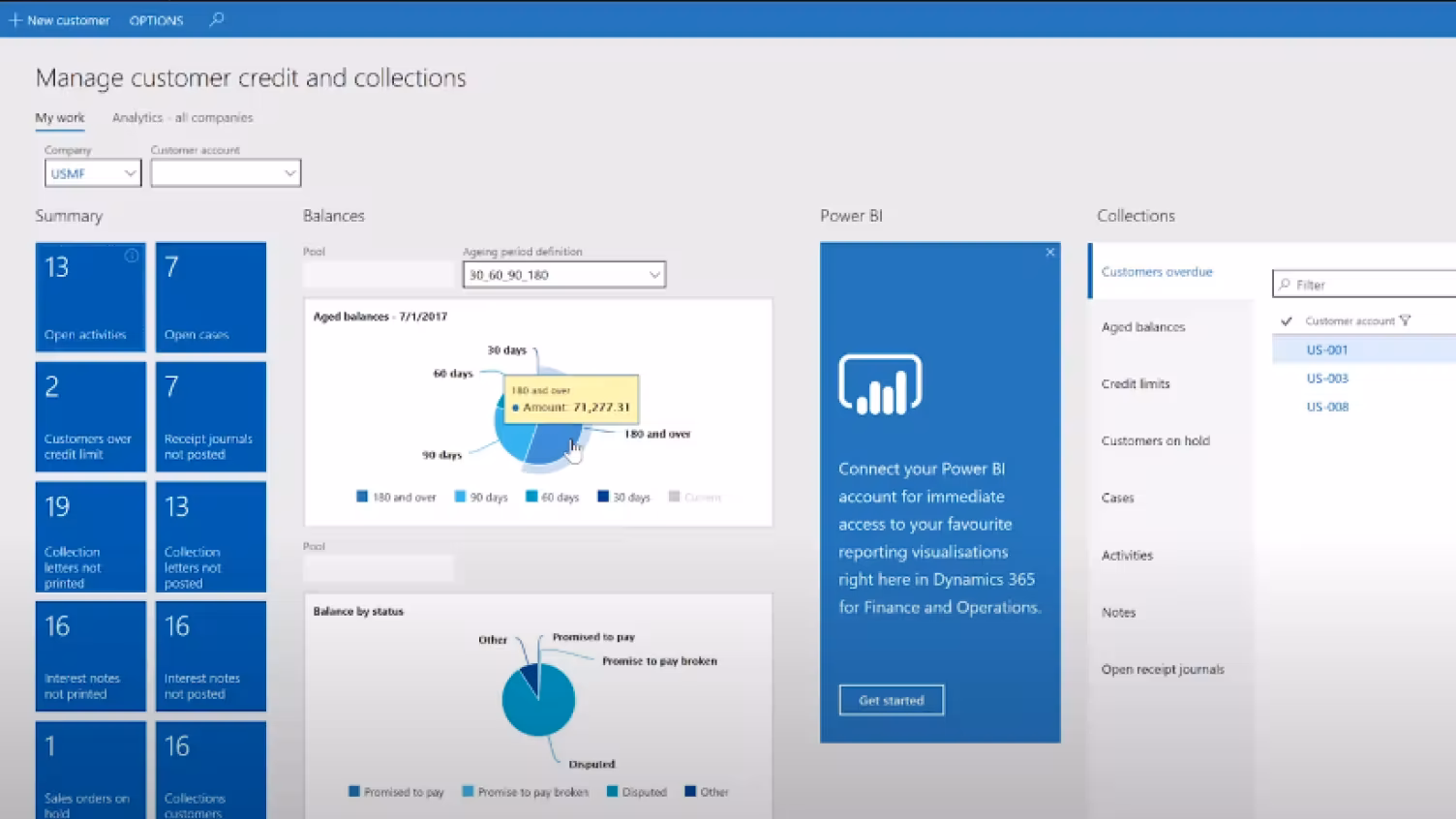Open the OPTIONS menu
The height and width of the screenshot is (819, 1456).
[x=156, y=20]
